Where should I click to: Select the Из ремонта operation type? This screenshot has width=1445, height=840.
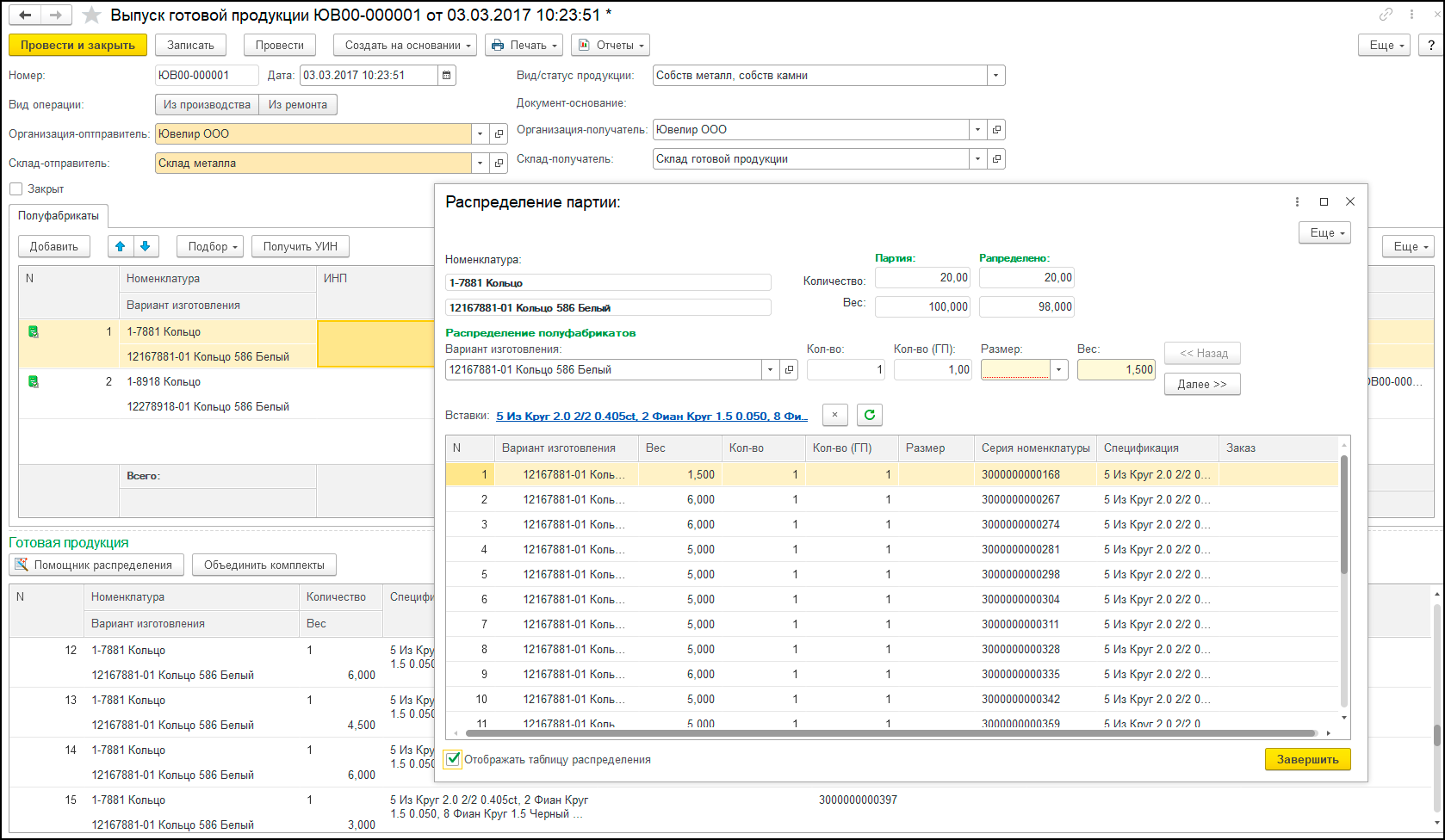[x=298, y=105]
